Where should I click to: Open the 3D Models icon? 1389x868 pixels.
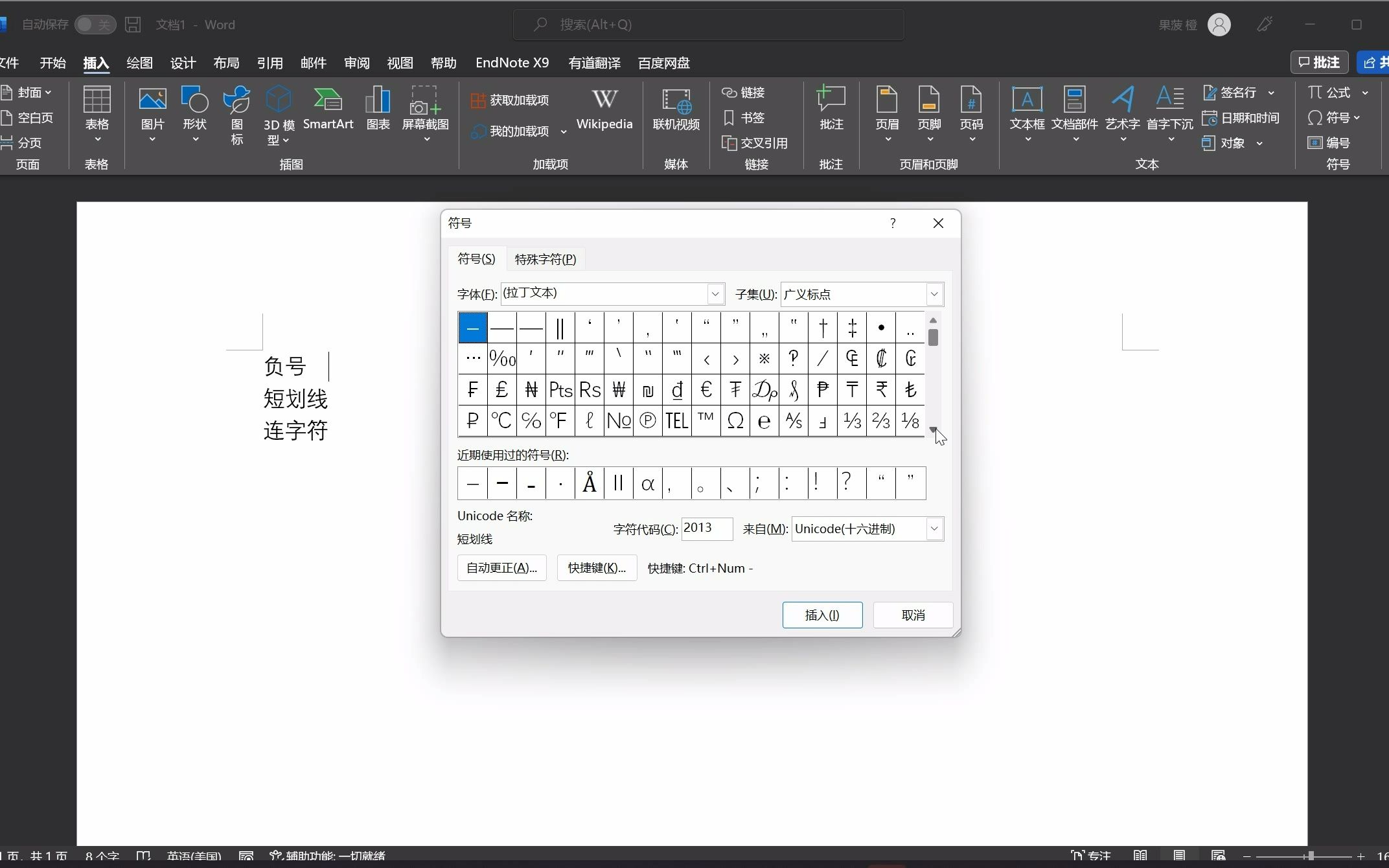[x=279, y=115]
